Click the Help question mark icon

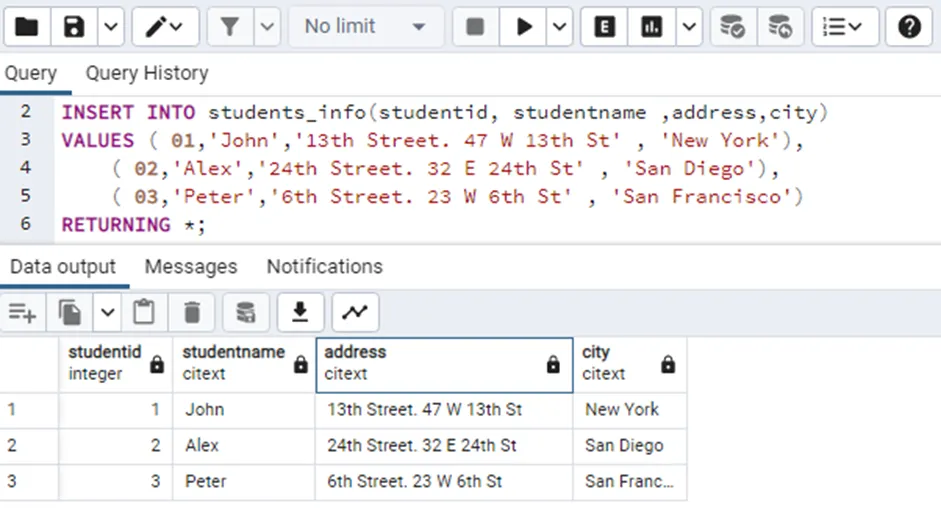coord(908,27)
